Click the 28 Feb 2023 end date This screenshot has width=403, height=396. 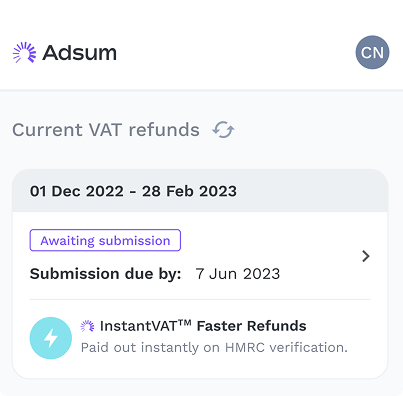pos(189,191)
